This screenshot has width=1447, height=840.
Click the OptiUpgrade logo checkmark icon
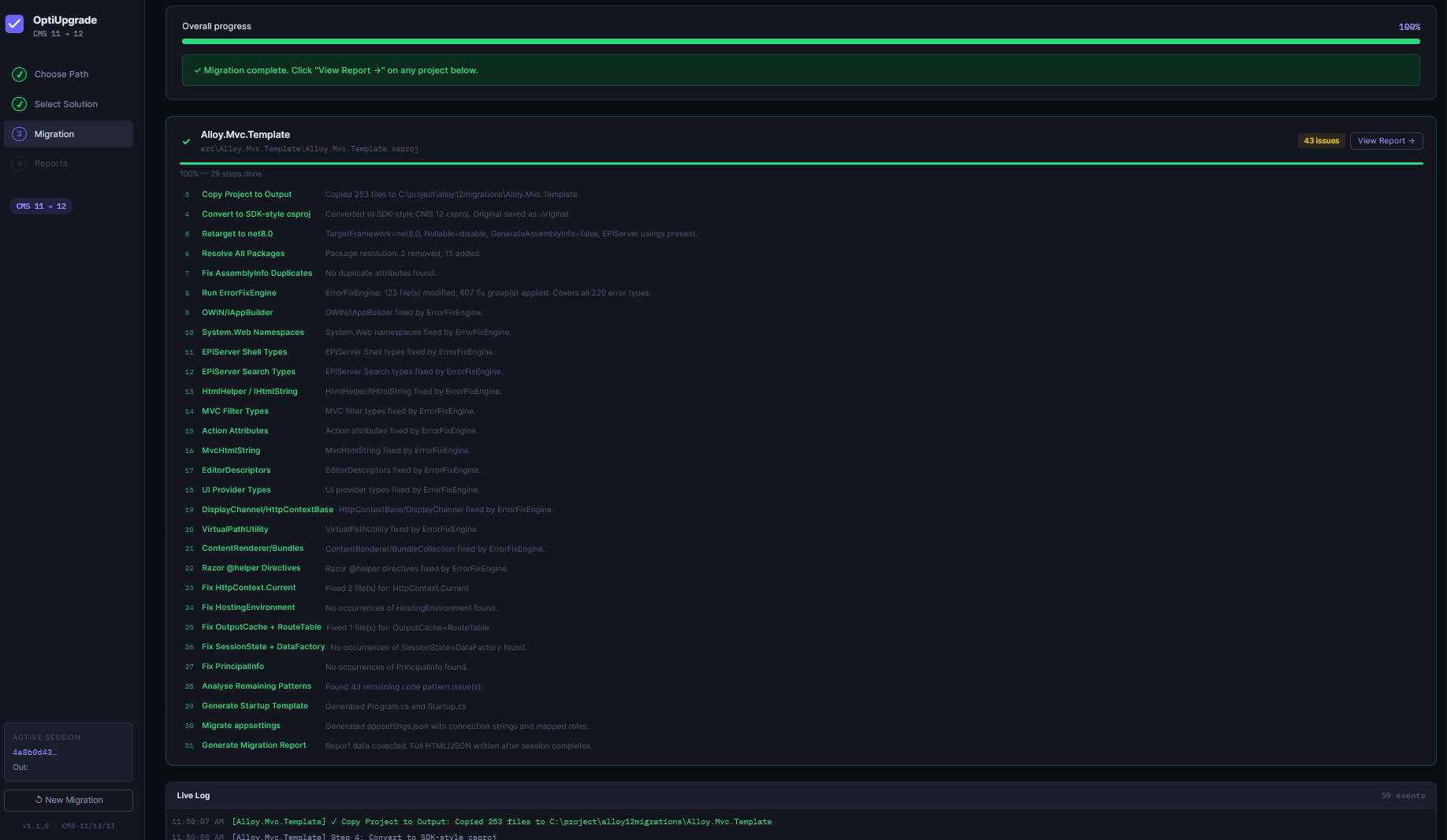[x=14, y=24]
